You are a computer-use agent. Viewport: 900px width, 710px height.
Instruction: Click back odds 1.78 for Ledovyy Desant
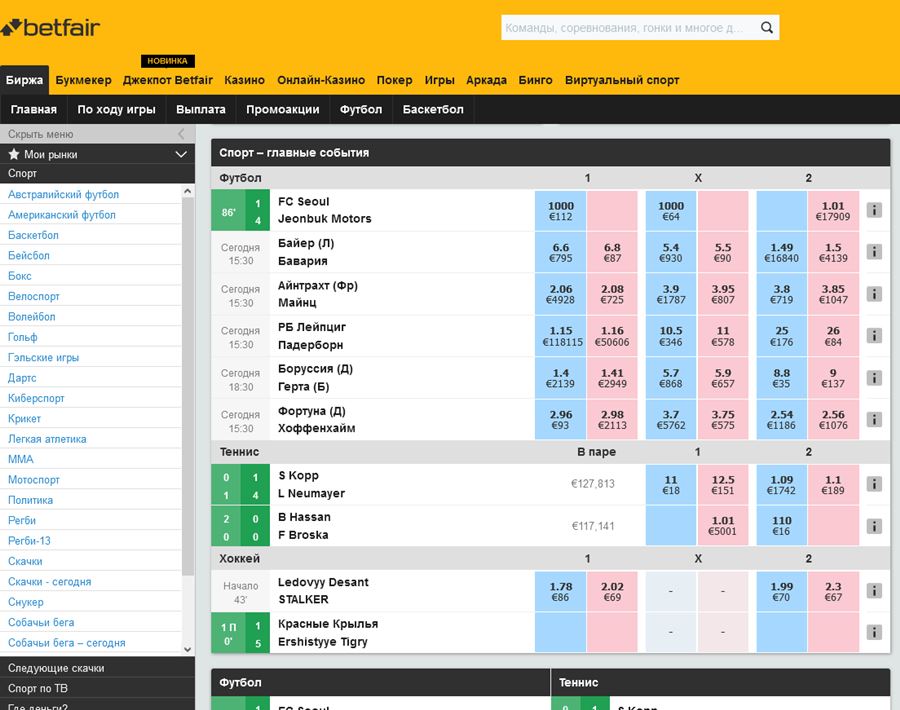[x=560, y=591]
